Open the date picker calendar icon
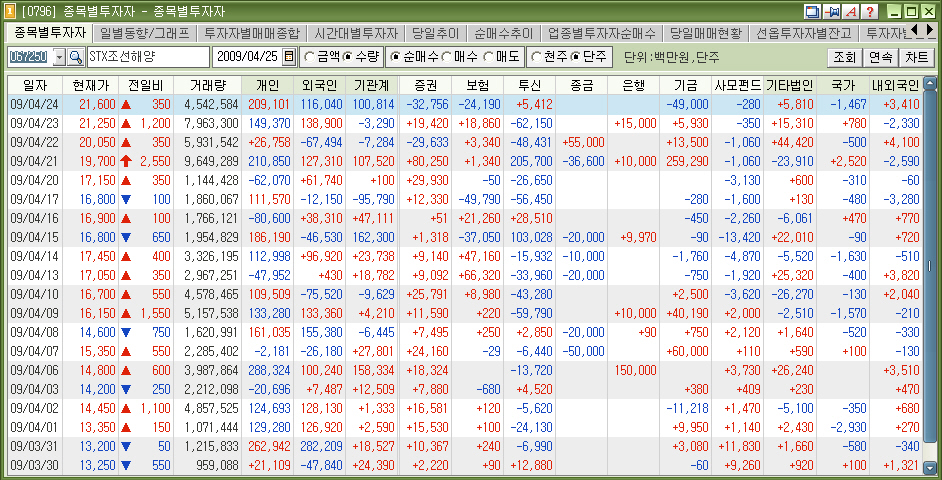 tap(289, 57)
